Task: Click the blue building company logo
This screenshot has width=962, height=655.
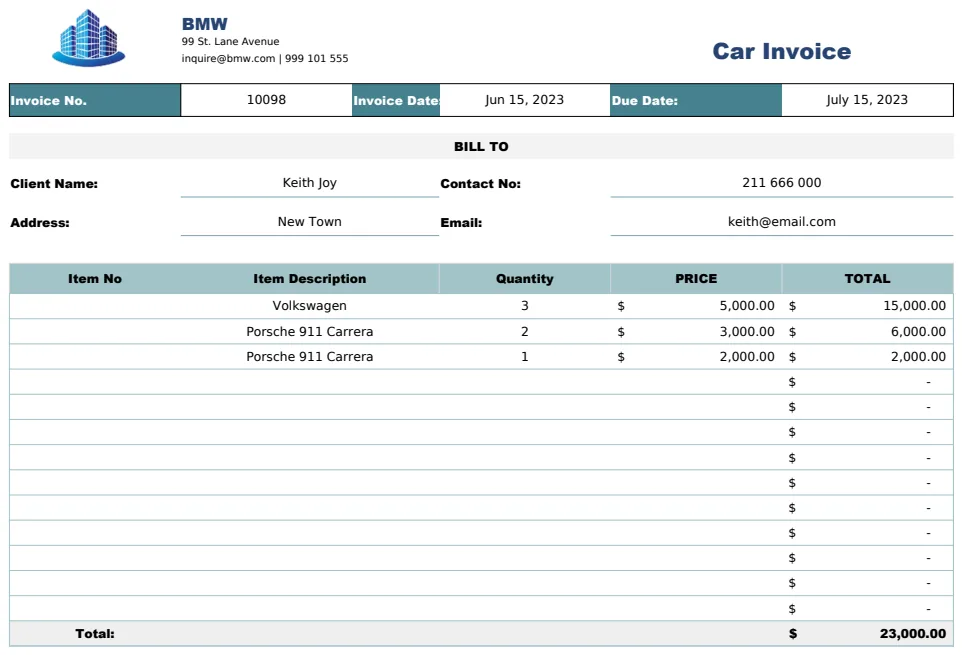Action: (x=89, y=38)
